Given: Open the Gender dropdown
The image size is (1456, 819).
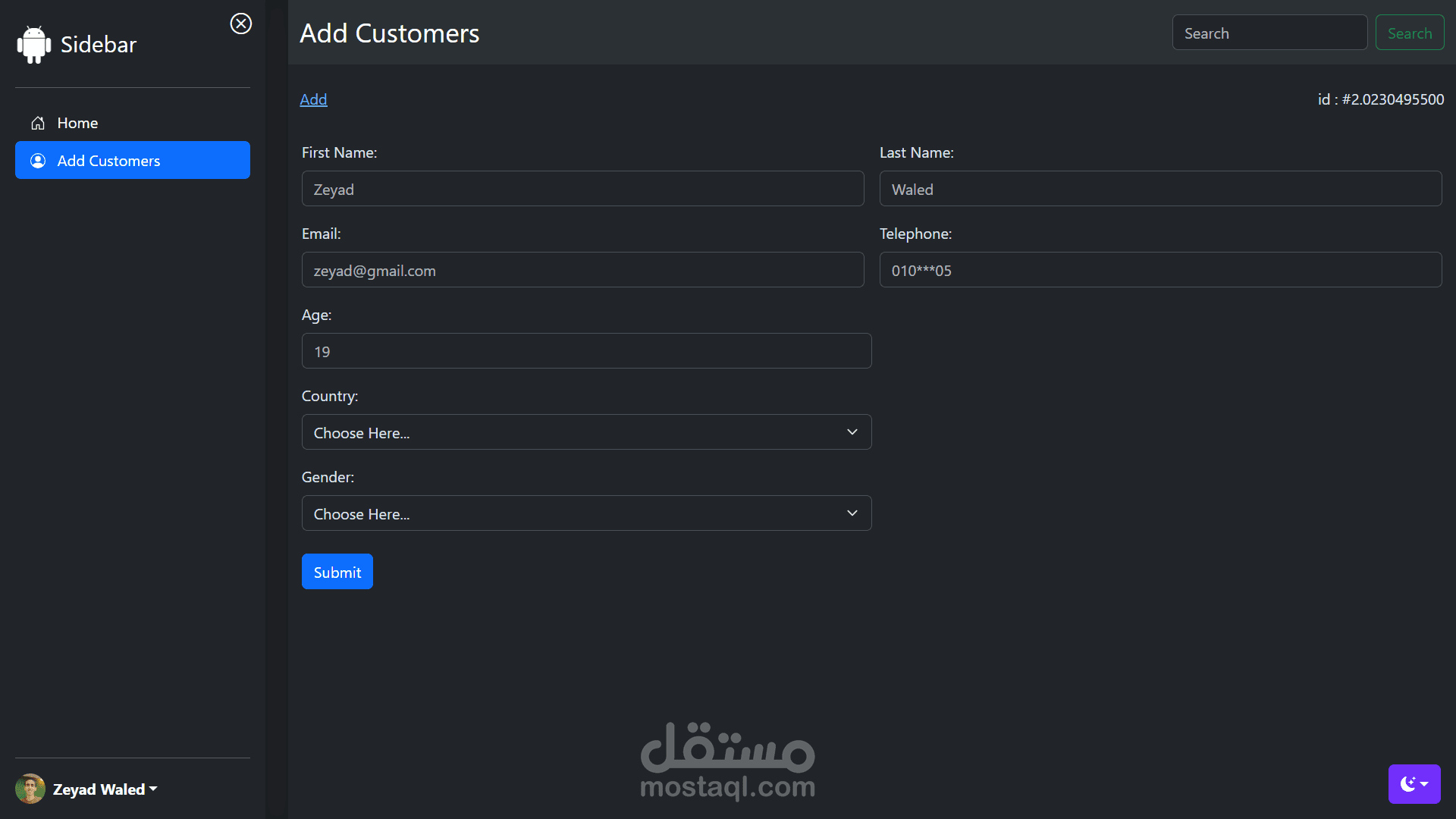Looking at the screenshot, I should coord(586,513).
